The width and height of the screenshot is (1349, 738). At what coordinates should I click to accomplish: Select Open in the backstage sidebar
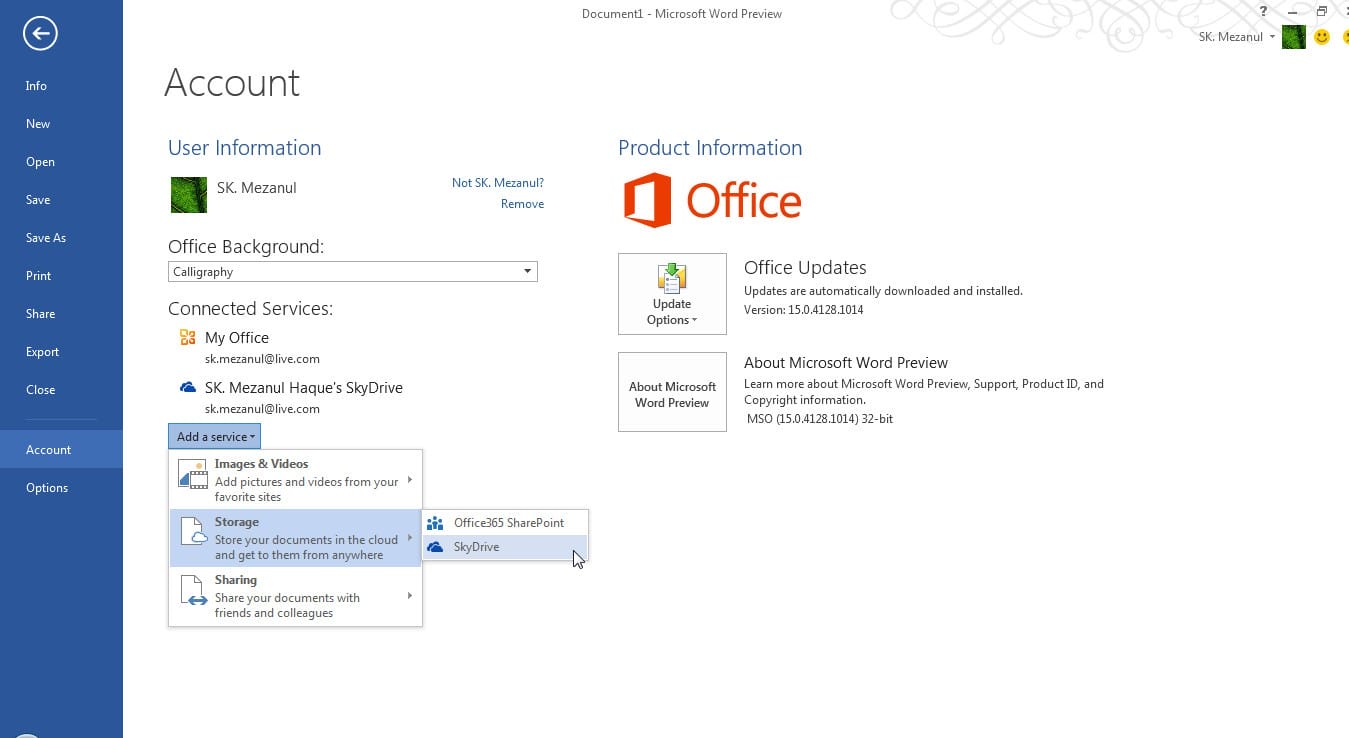[61, 162]
